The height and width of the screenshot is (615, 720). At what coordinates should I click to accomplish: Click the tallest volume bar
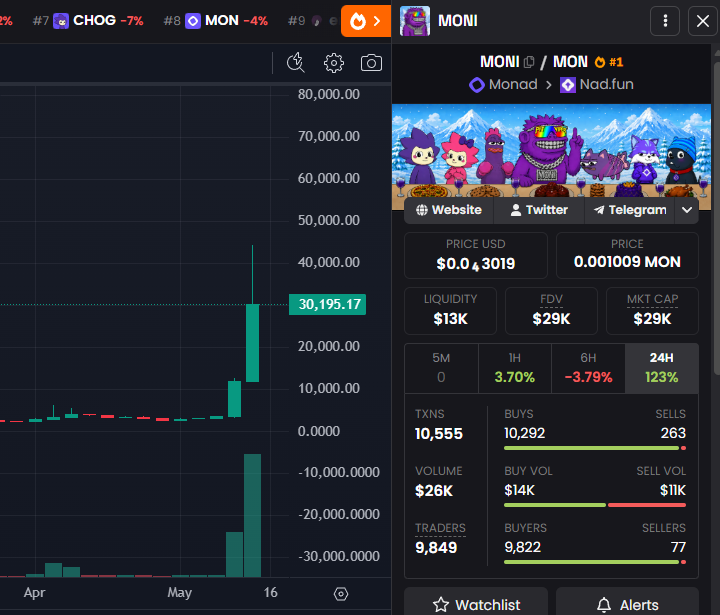252,515
